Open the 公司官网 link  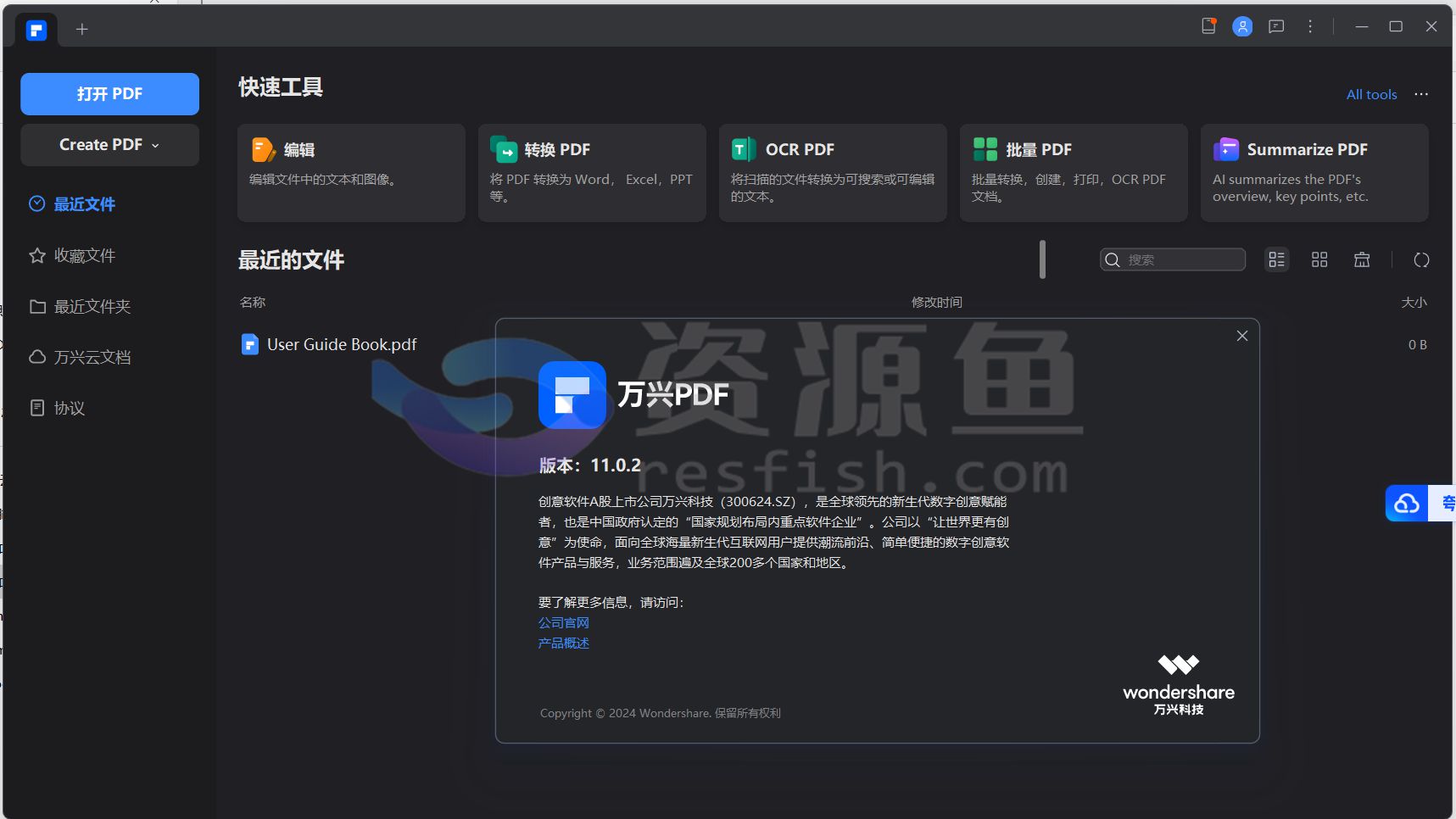[563, 622]
